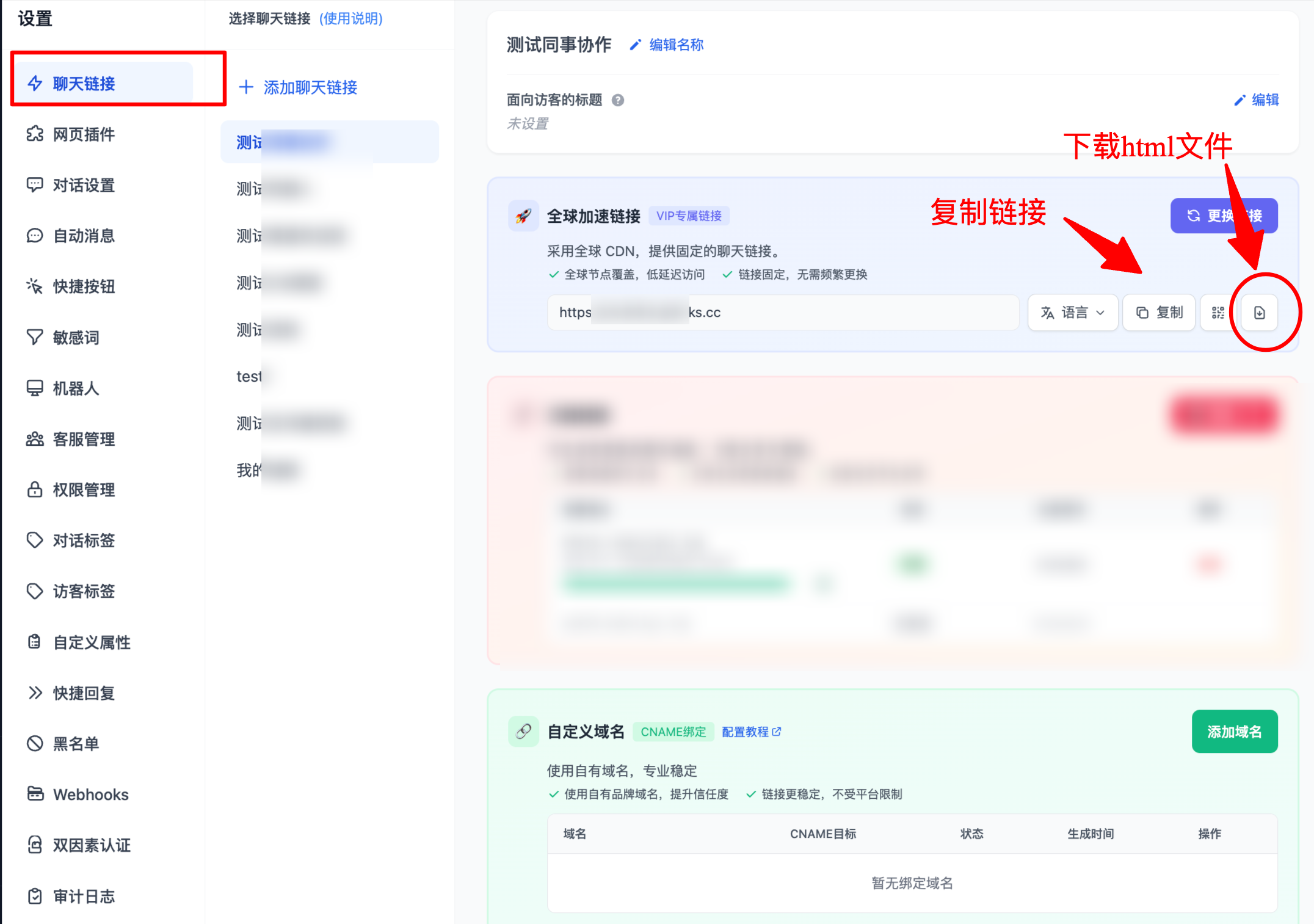Image resolution: width=1314 pixels, height=924 pixels.
Task: Click the rocket icon of 全球加速链接
Action: pos(523,216)
